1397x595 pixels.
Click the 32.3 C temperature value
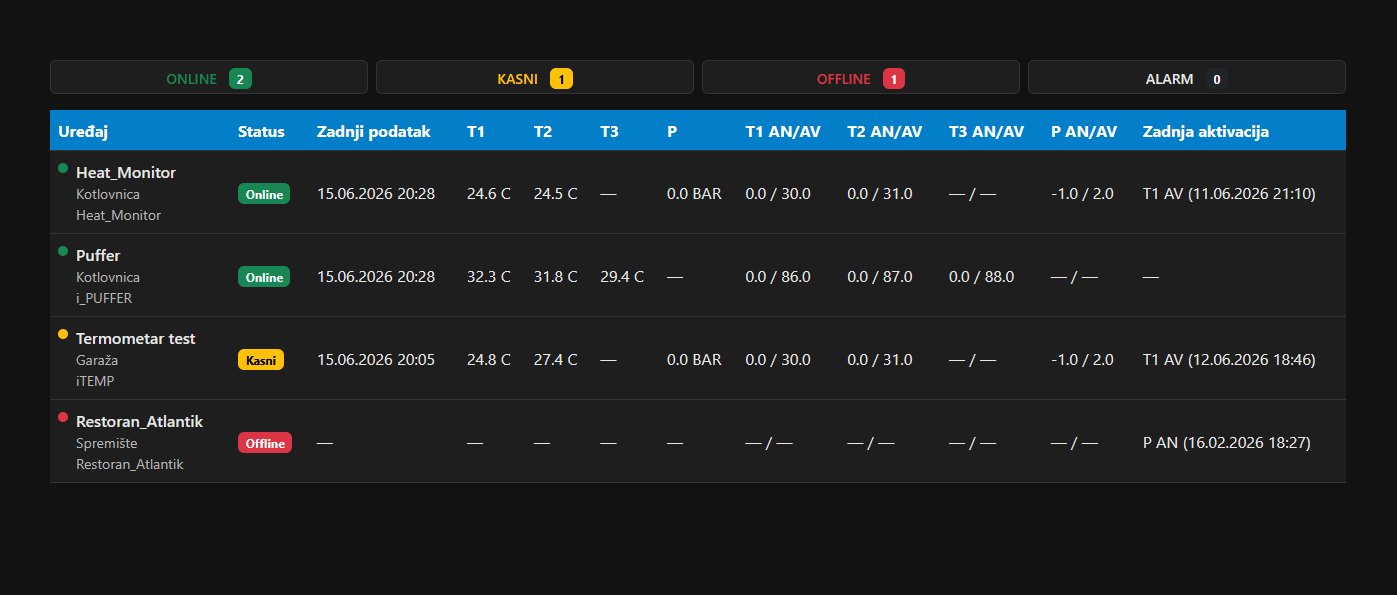[489, 276]
